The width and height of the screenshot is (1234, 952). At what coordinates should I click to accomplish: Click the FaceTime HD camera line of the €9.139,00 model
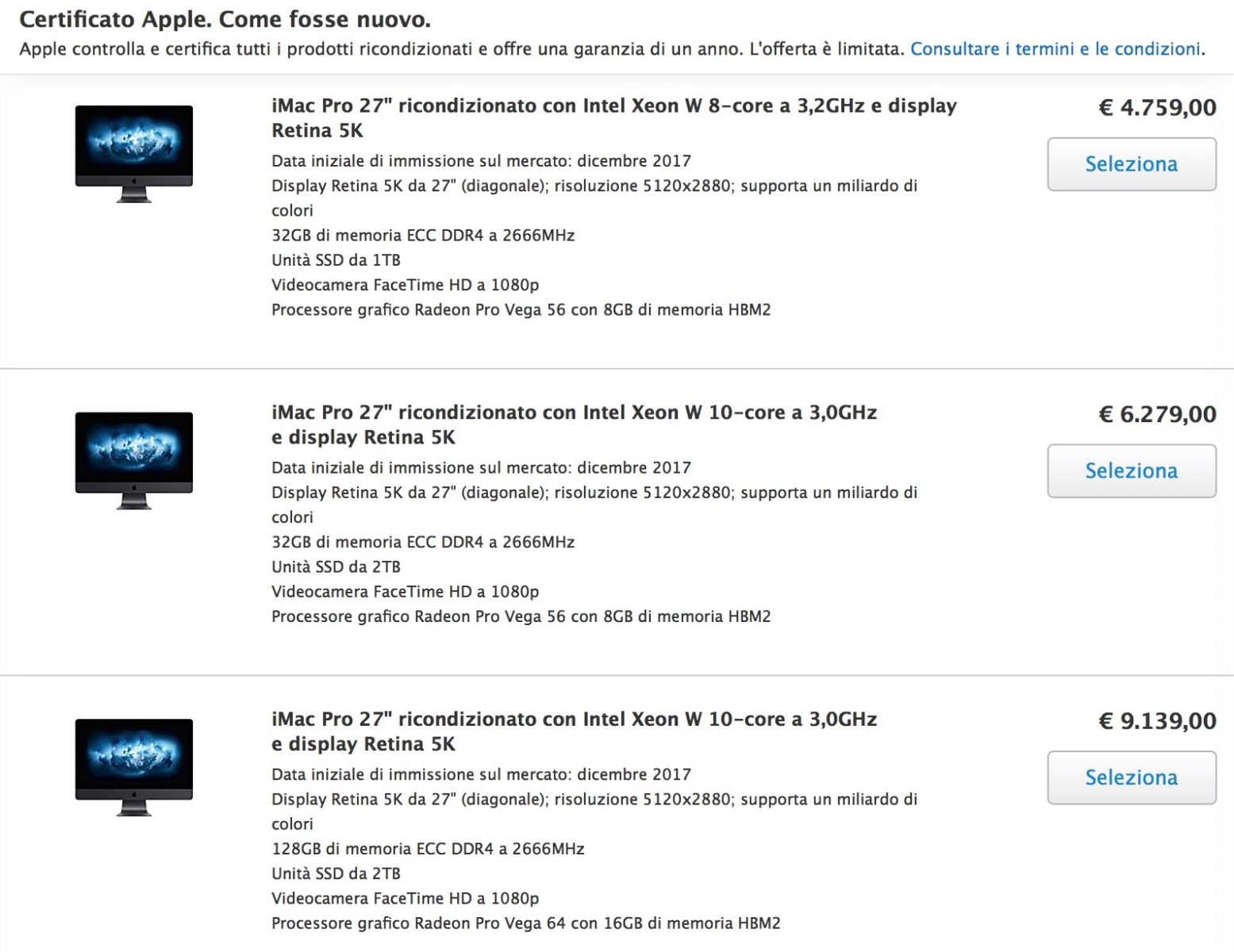(405, 898)
